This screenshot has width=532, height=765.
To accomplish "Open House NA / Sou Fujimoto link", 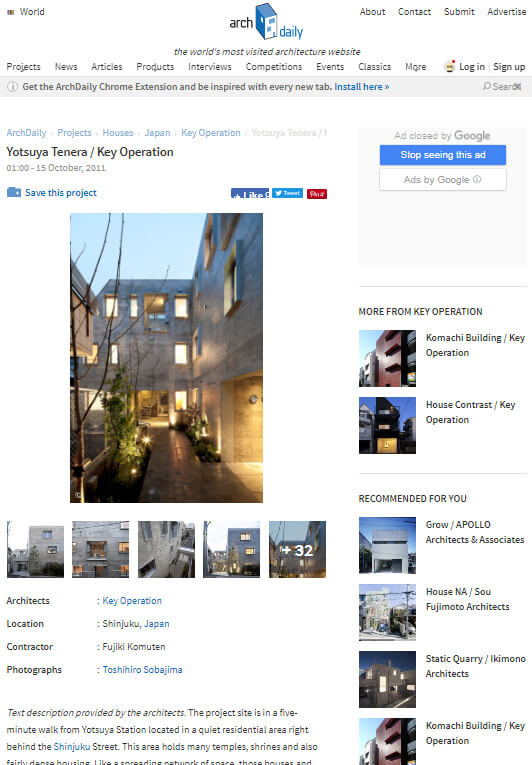I will [467, 599].
